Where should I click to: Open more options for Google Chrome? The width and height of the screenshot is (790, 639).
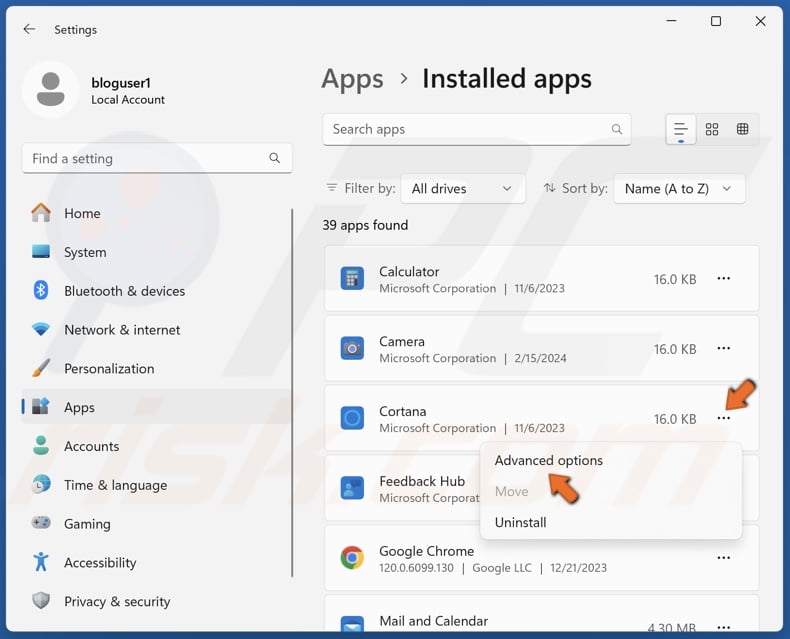[724, 558]
